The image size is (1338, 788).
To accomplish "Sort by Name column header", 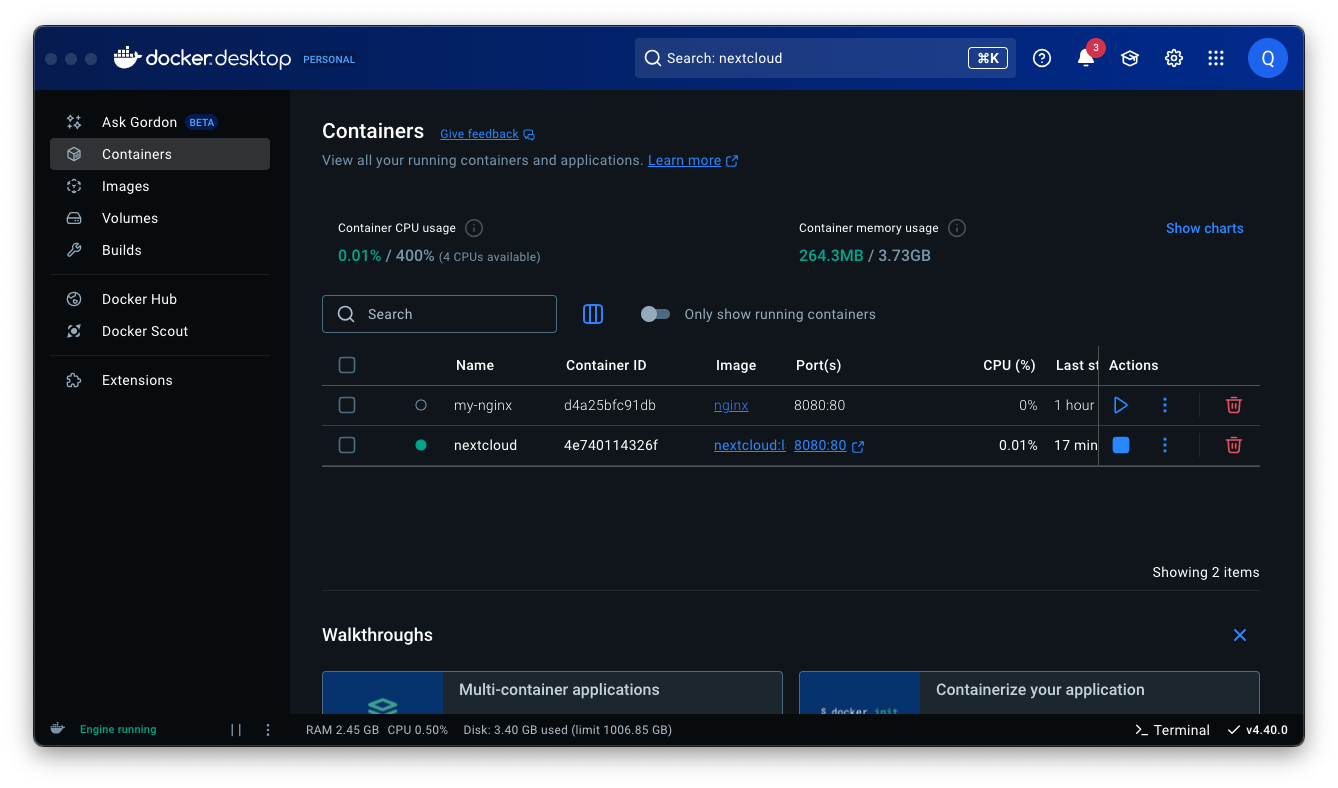I will tap(475, 365).
